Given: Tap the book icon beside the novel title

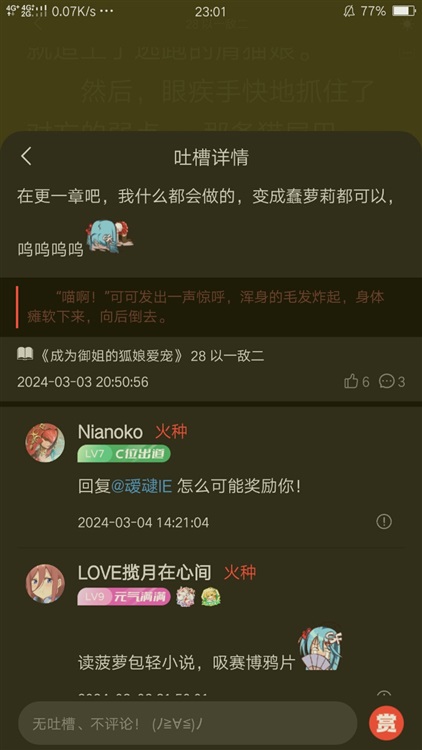Looking at the screenshot, I should pos(25,354).
